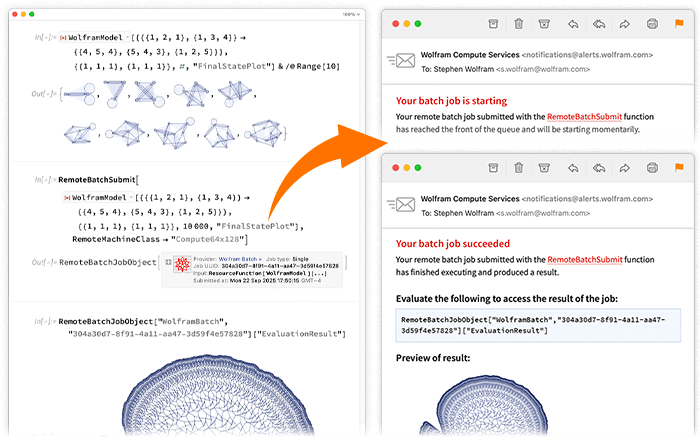
Task: Click envelope icon in 'batch job is starting' email
Action: coord(405,60)
